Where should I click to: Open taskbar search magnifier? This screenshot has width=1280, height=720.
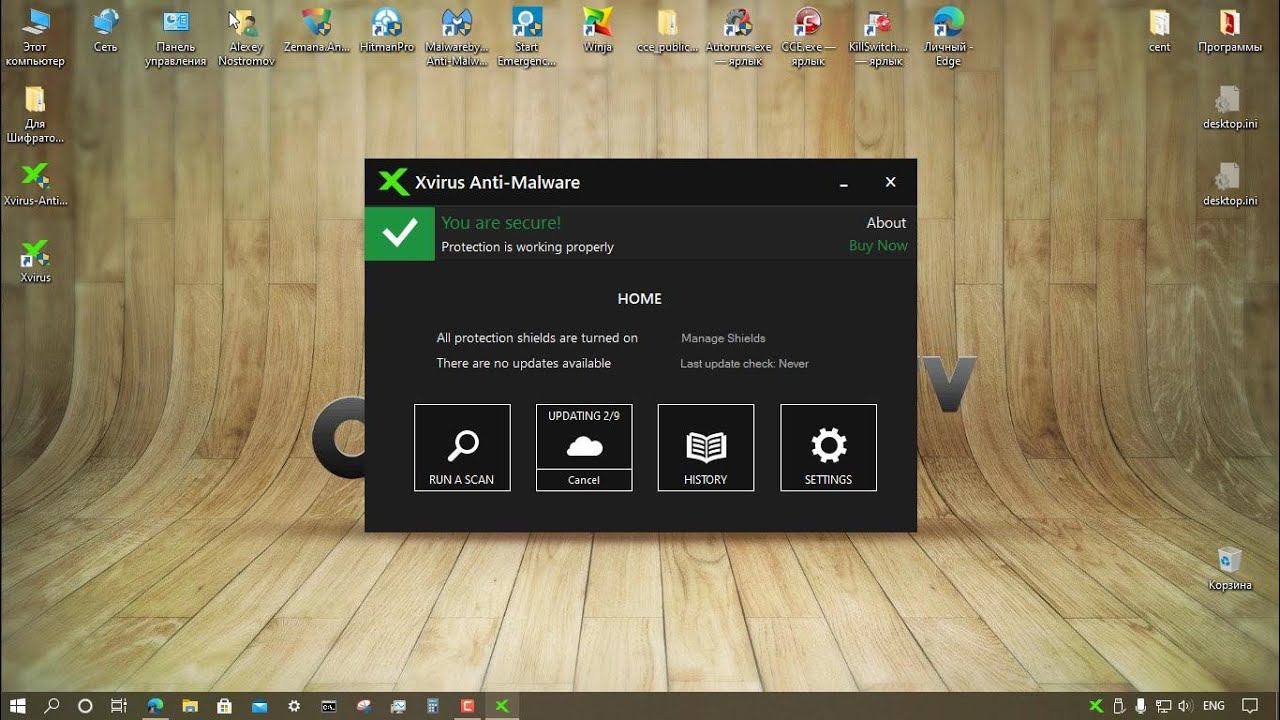point(52,705)
